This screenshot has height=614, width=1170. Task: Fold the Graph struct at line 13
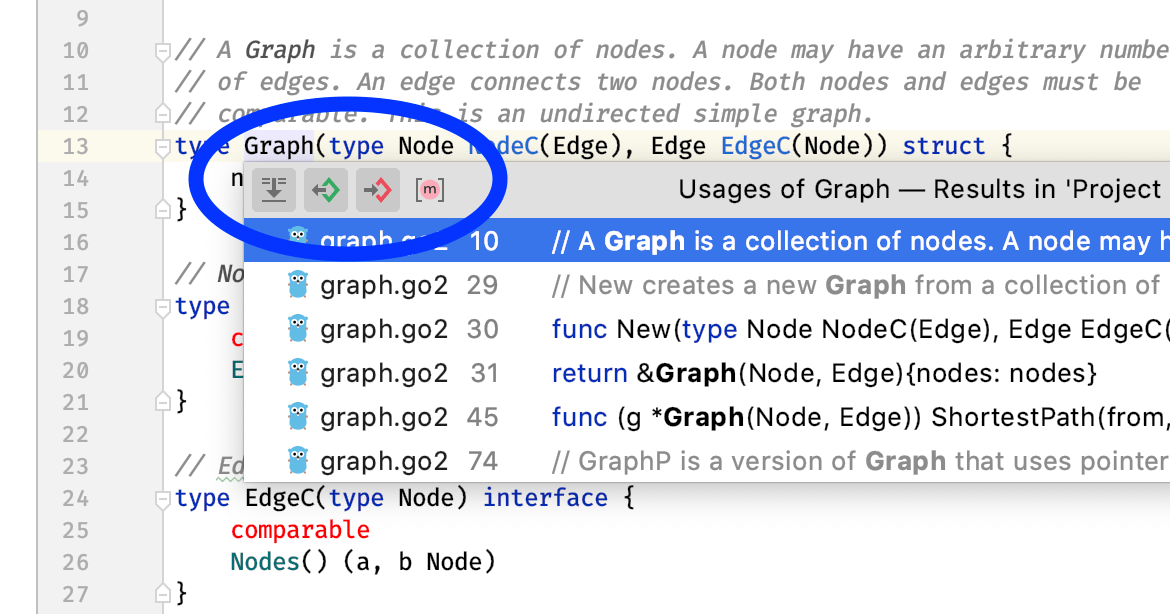163,148
